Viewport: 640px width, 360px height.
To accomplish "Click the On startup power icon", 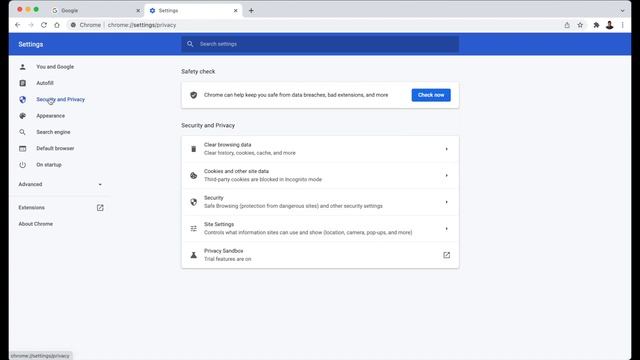I will 22,164.
